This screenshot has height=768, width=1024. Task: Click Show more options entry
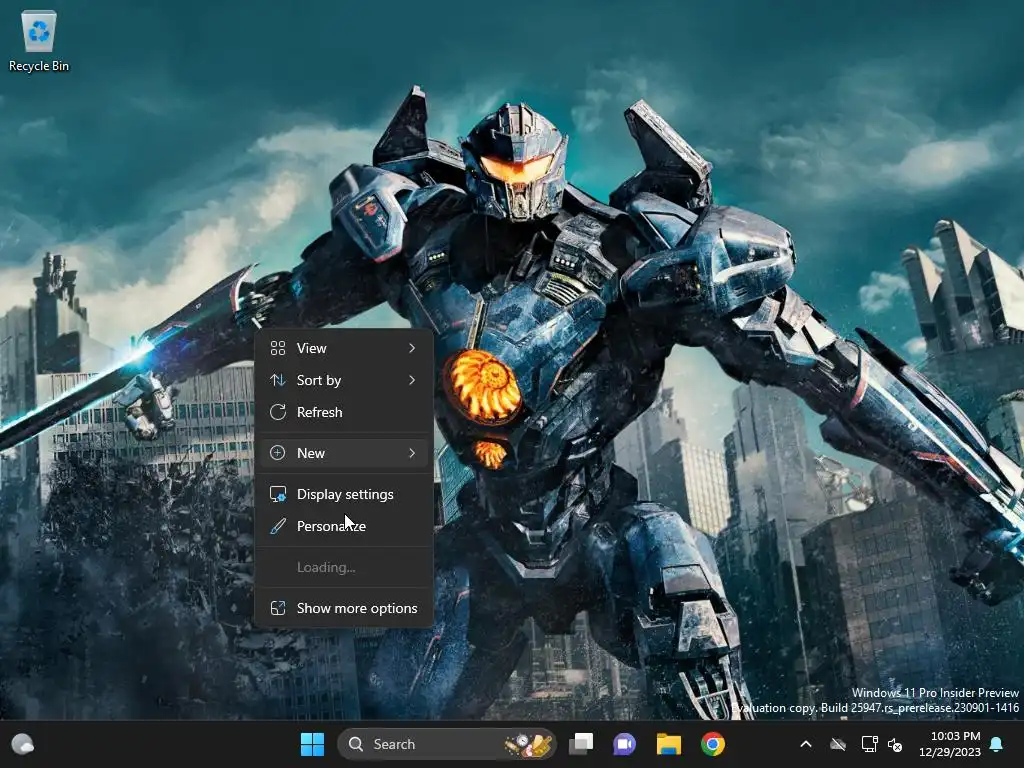tap(344, 608)
